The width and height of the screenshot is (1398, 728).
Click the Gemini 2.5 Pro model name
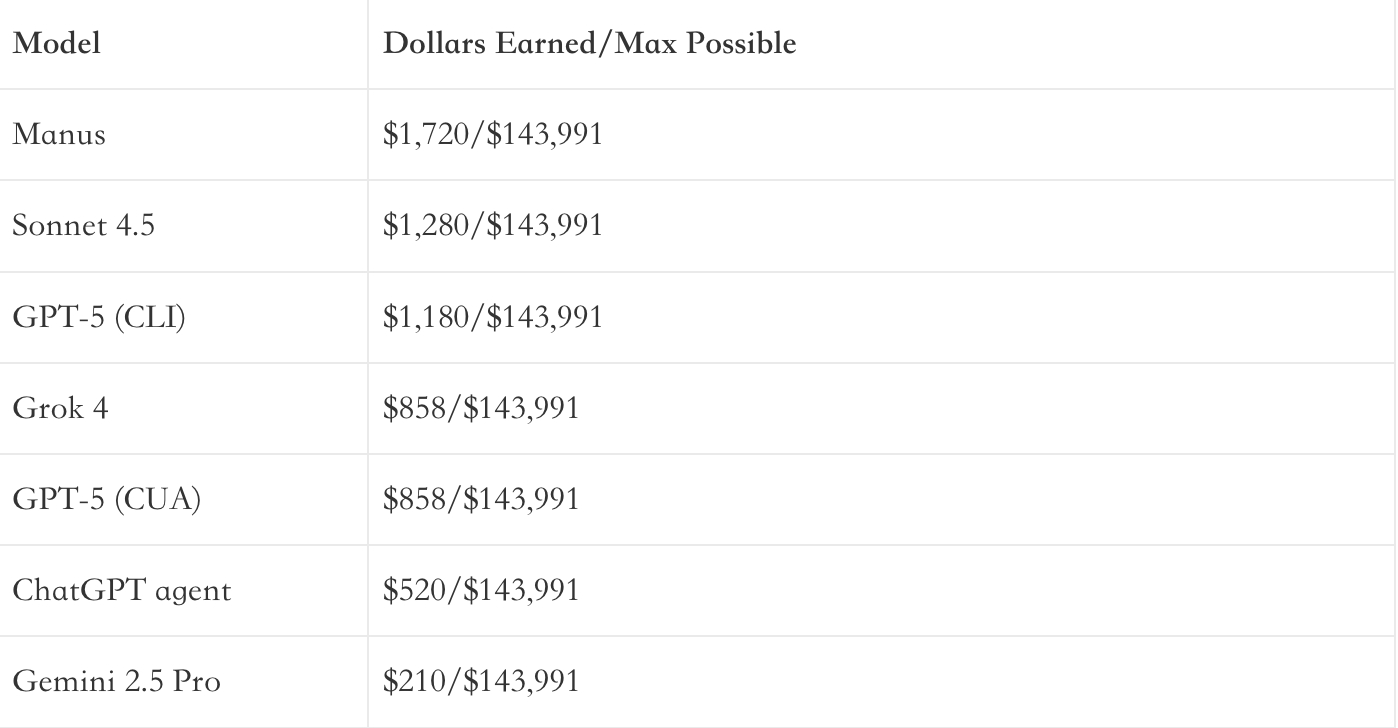(116, 681)
